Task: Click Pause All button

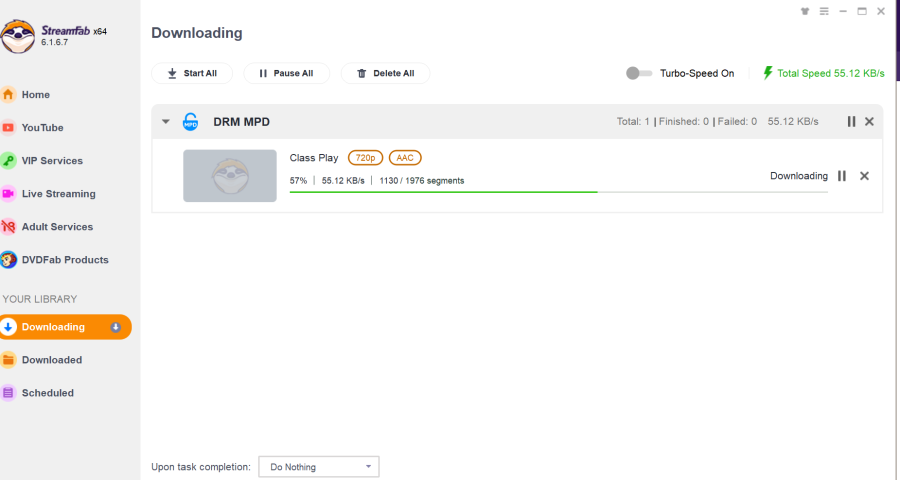Action: click(x=286, y=73)
